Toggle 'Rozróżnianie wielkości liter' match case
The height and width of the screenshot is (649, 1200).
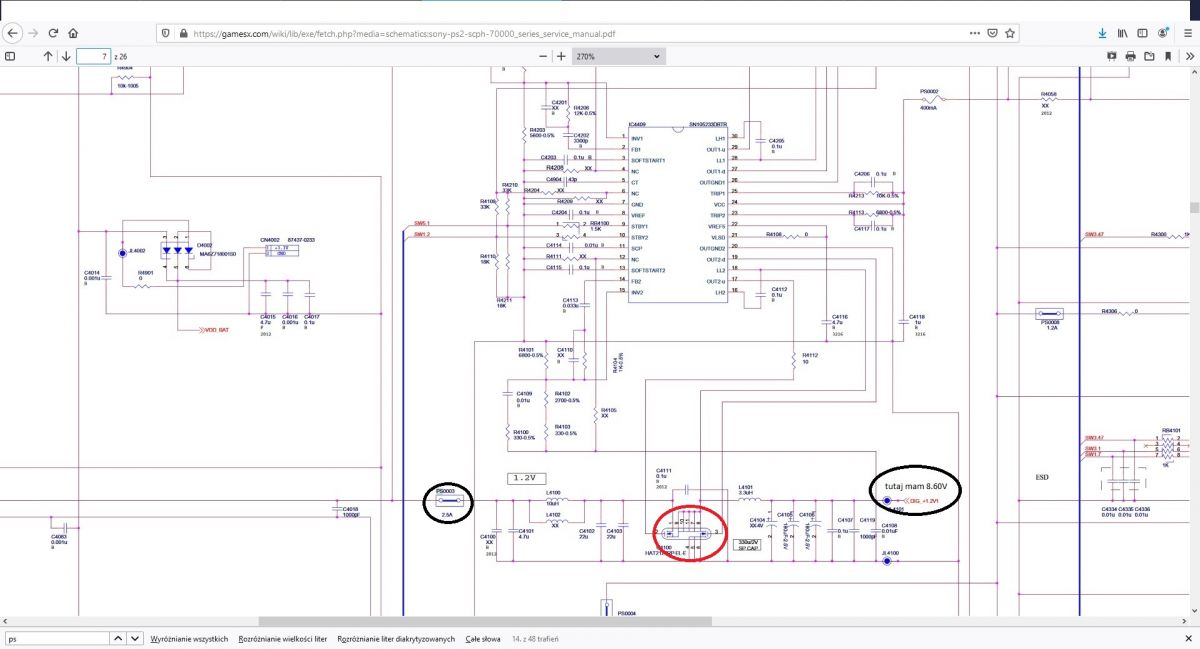click(283, 638)
